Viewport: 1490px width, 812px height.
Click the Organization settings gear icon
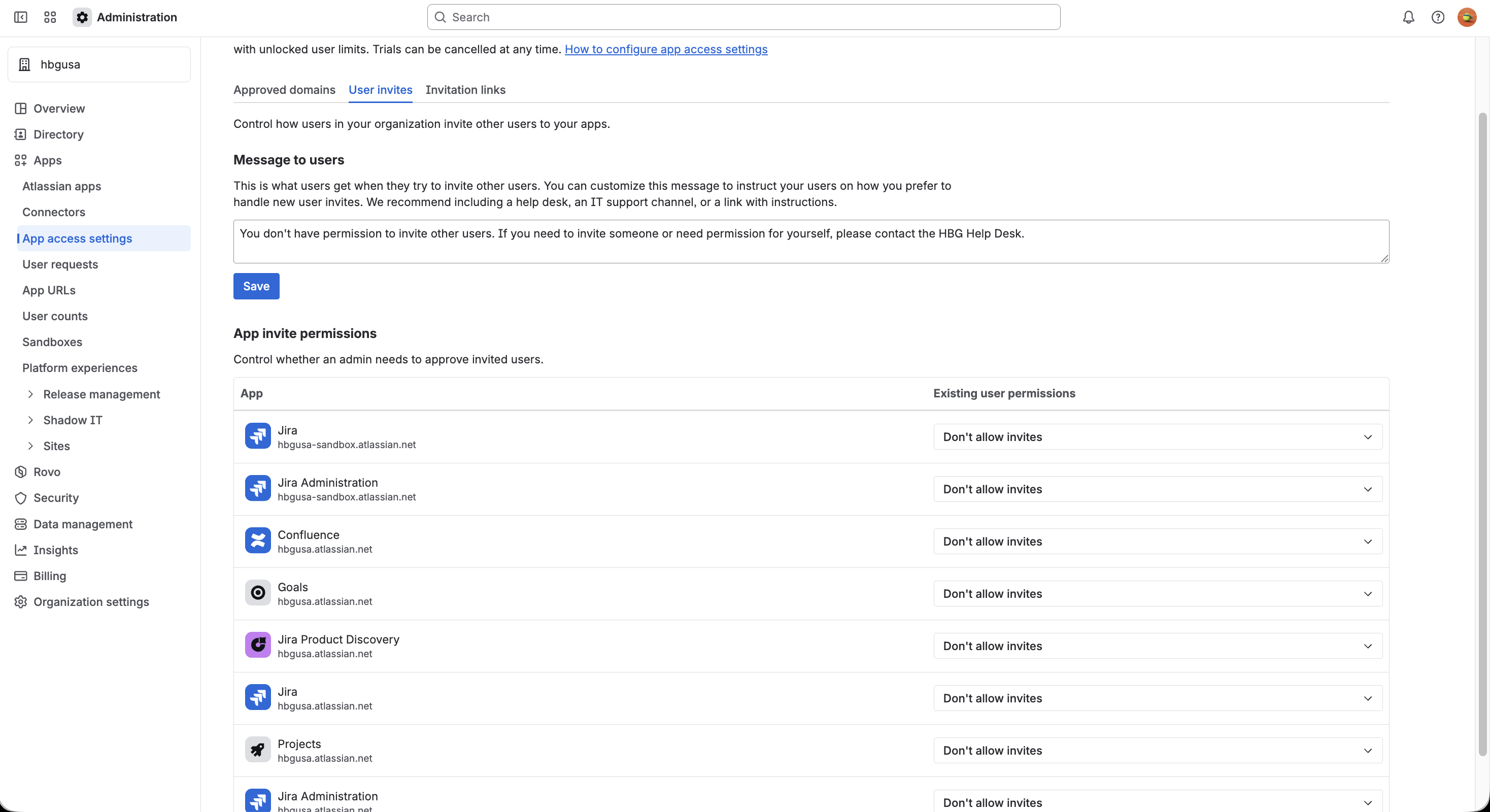click(x=21, y=601)
